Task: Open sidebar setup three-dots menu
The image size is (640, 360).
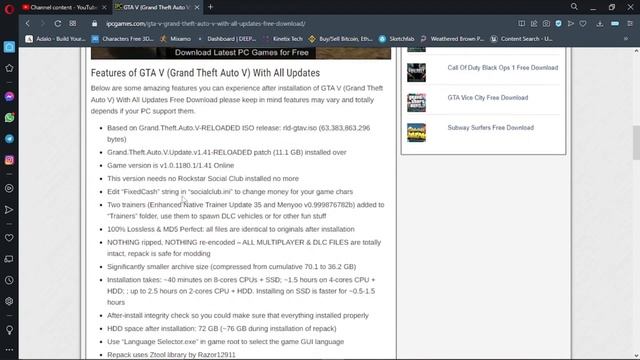Action: pos(9,350)
